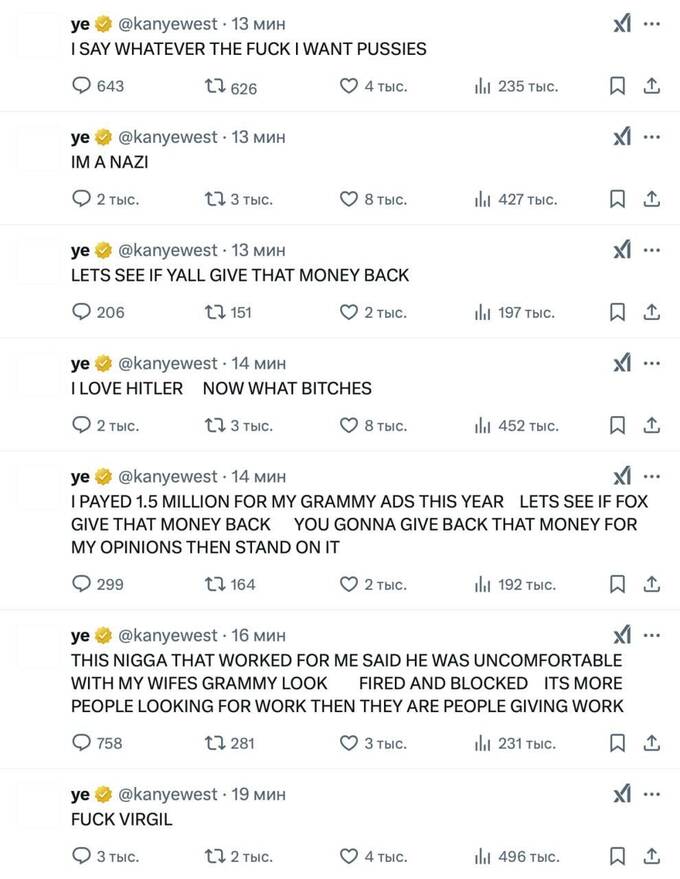Bookmark the tweet with 197 тыс. views
Viewport: 680px width, 879px height.
pos(617,312)
